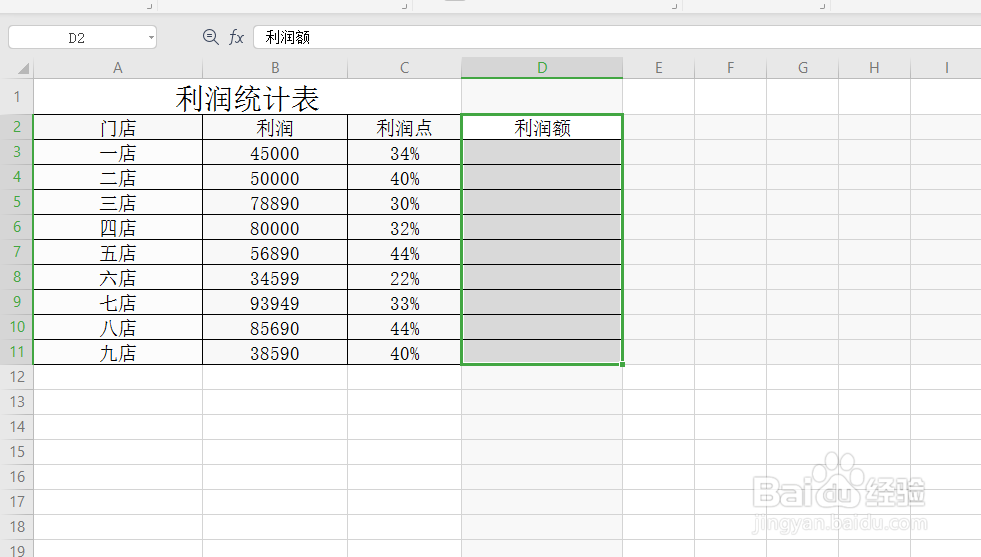Click the cell 三店
This screenshot has width=981, height=557.
118,203
